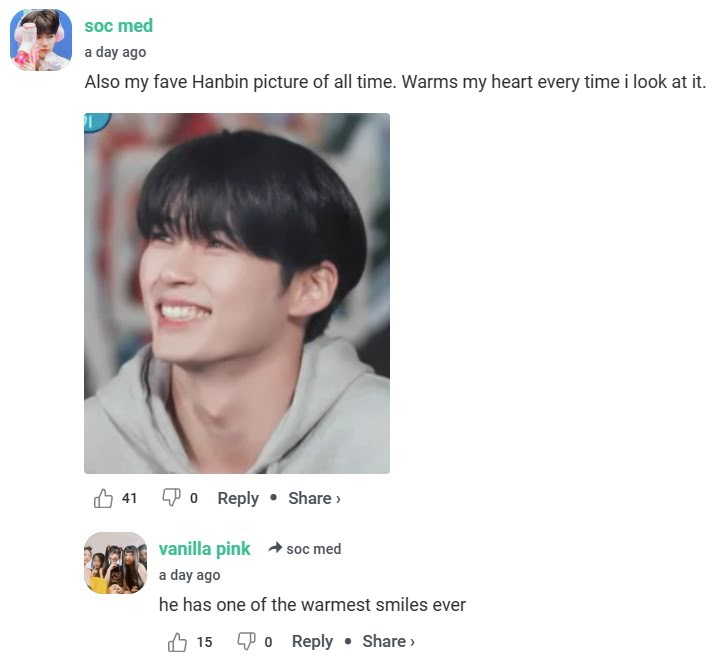Upvote vanilla pink's reply
723x662 pixels.
point(177,642)
